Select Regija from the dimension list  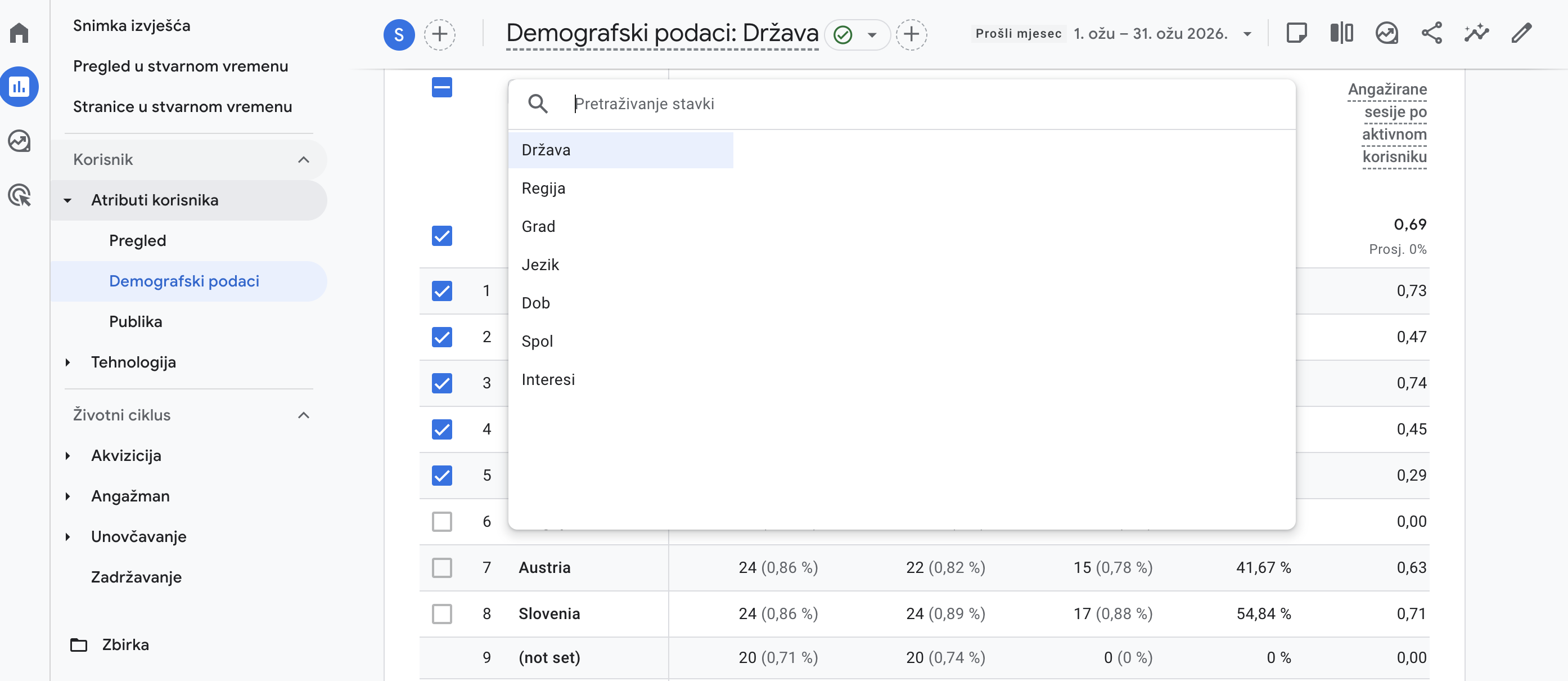click(543, 188)
